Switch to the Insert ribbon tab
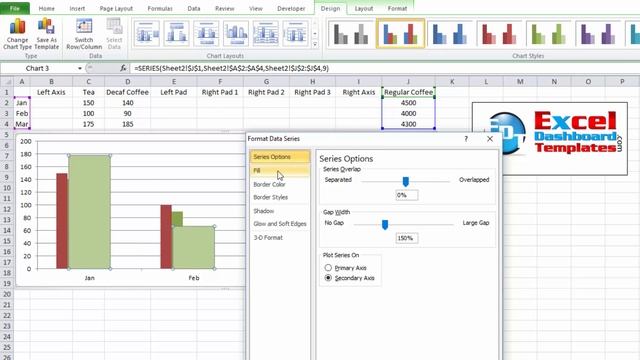640x360 pixels. click(x=77, y=8)
